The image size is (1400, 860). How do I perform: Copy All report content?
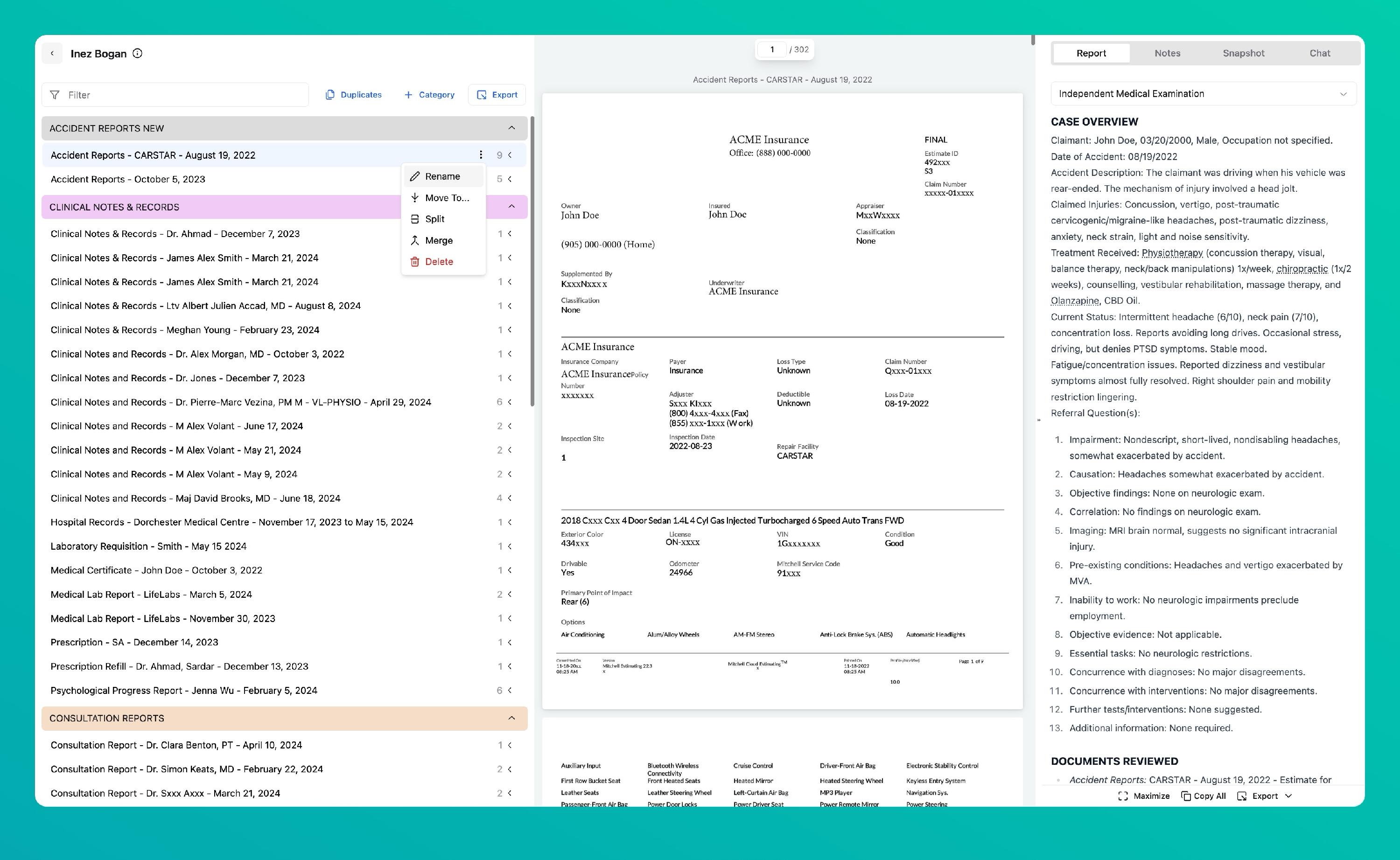tap(1203, 796)
